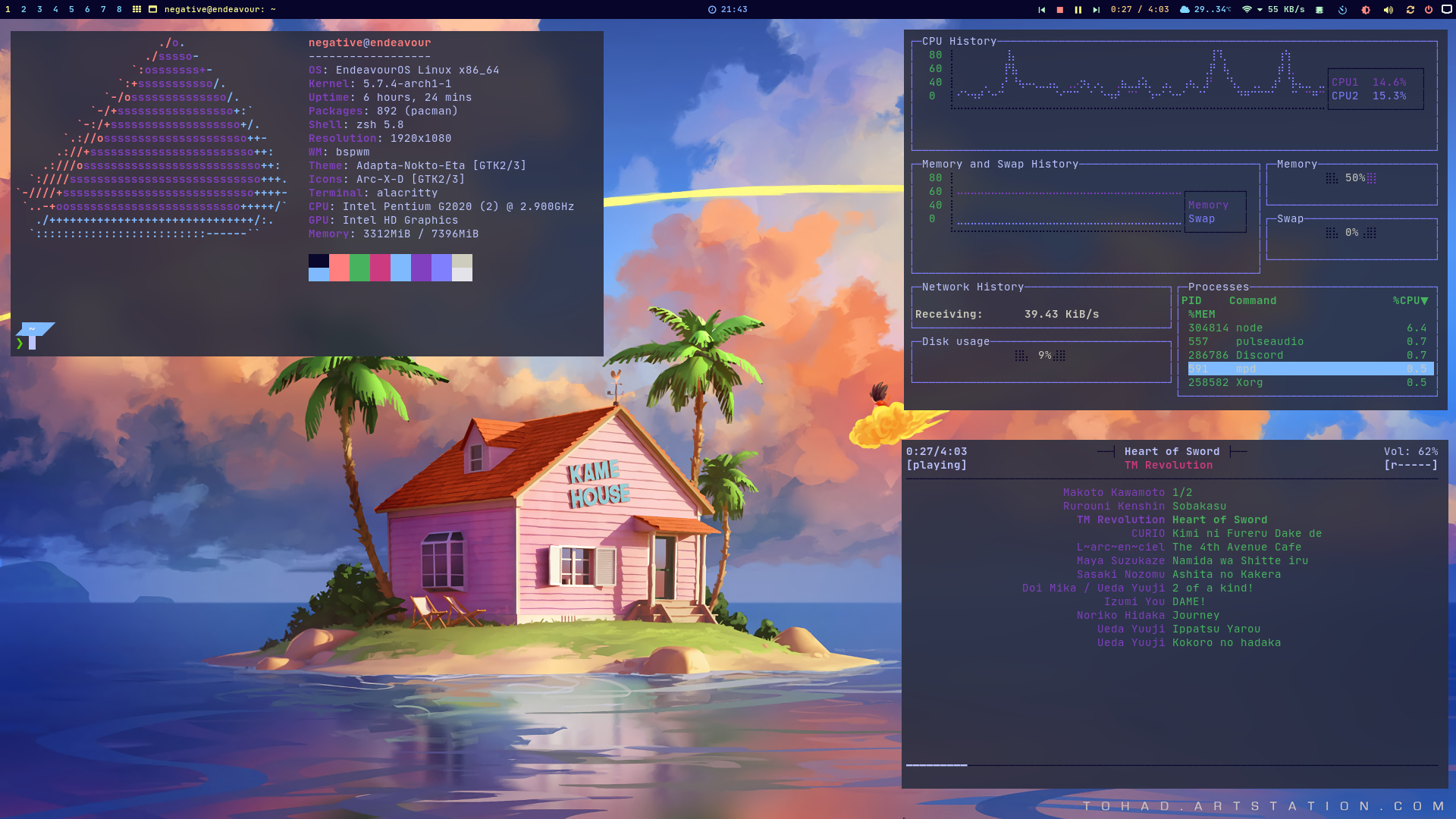The width and height of the screenshot is (1456, 819).
Task: Skip to next track in top bar
Action: [1096, 10]
